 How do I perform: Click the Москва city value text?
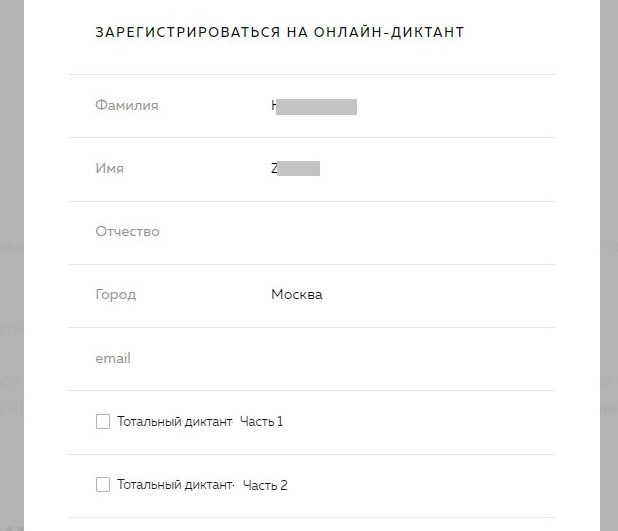(x=297, y=295)
